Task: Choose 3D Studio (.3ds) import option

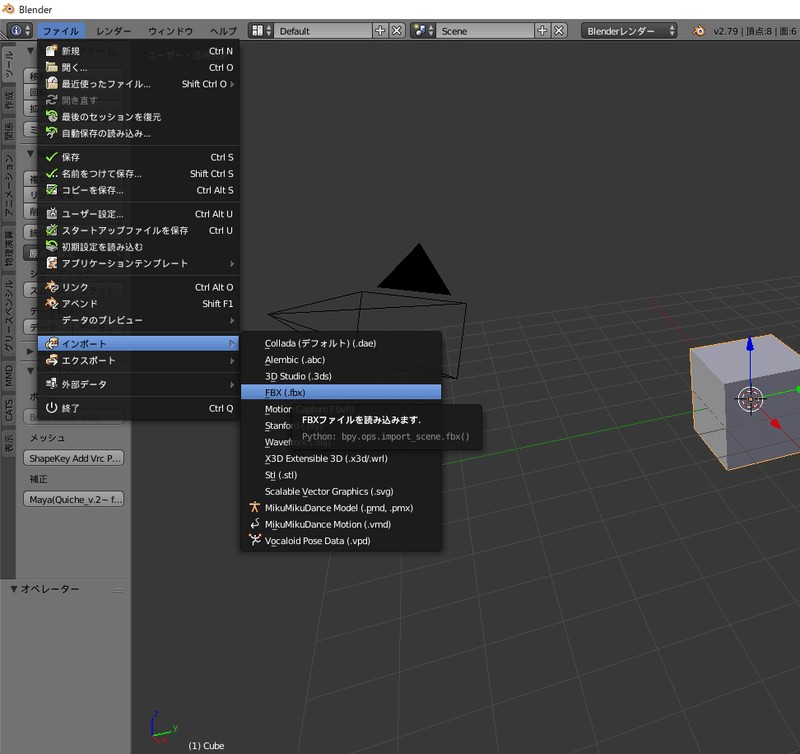Action: pos(341,376)
